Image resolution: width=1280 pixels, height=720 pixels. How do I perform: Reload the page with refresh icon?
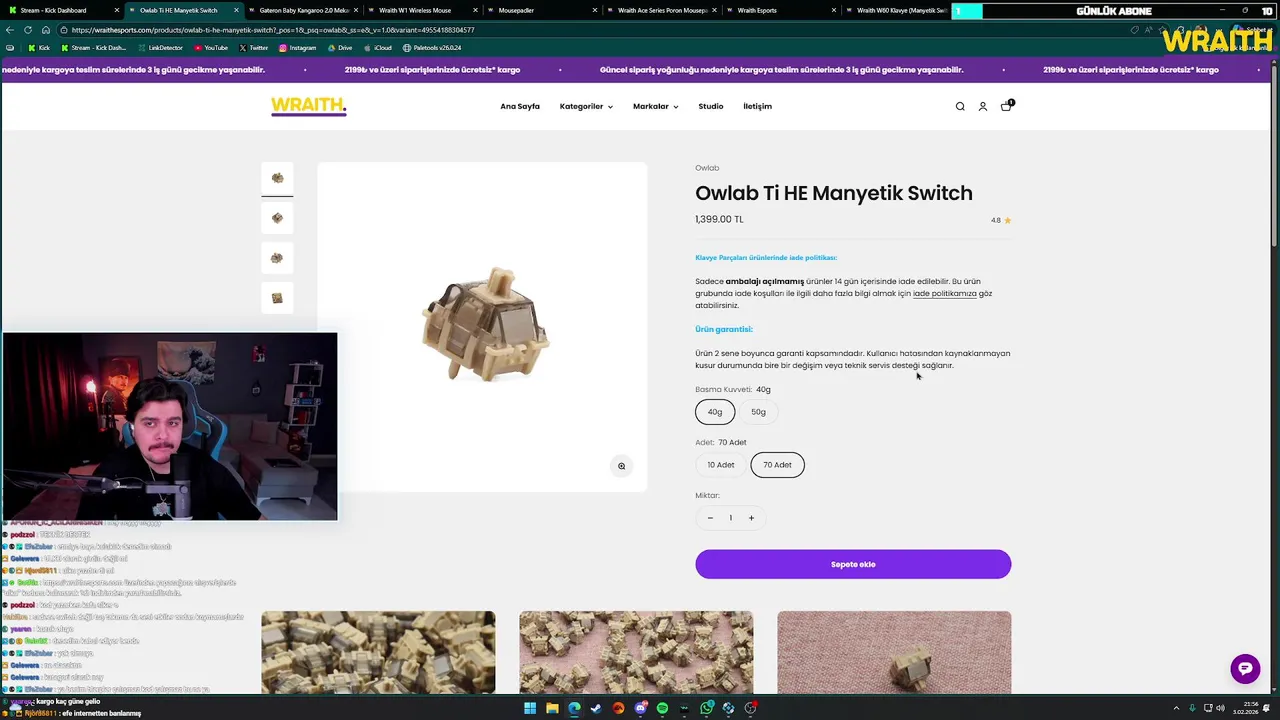[x=28, y=30]
